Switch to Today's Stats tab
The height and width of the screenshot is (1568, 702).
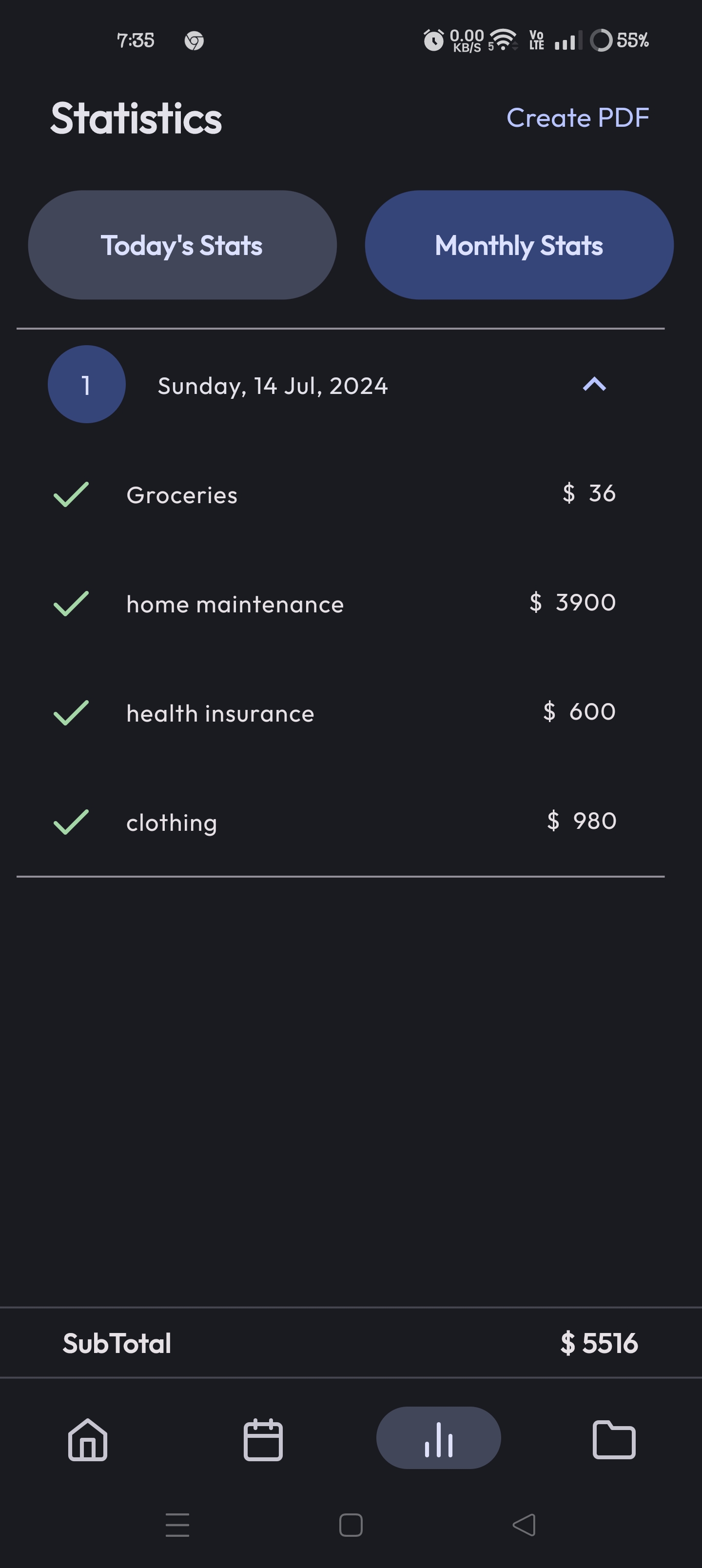[x=182, y=245]
